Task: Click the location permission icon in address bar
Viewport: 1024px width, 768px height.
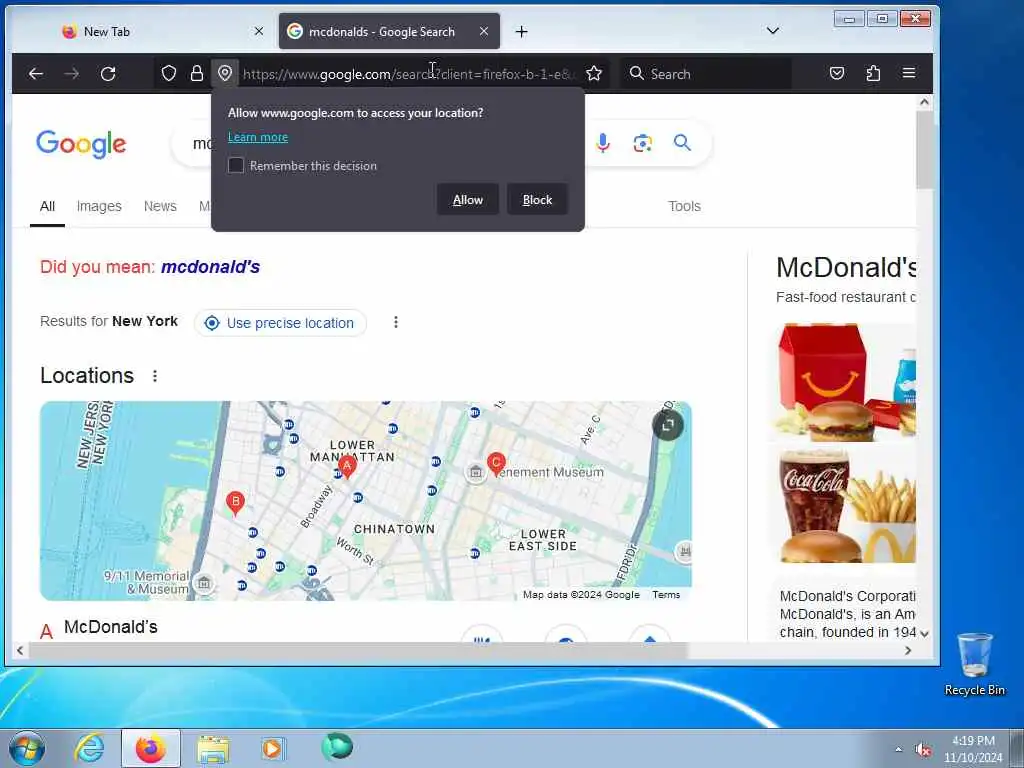Action: (225, 73)
